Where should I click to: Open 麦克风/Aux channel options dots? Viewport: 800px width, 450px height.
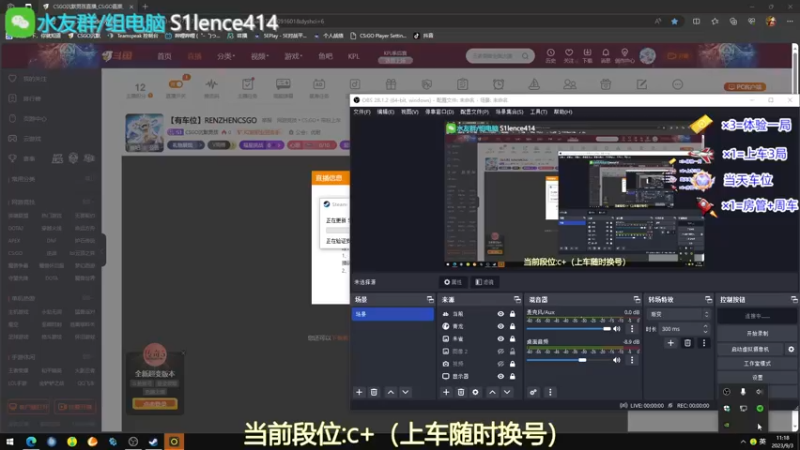(632, 329)
